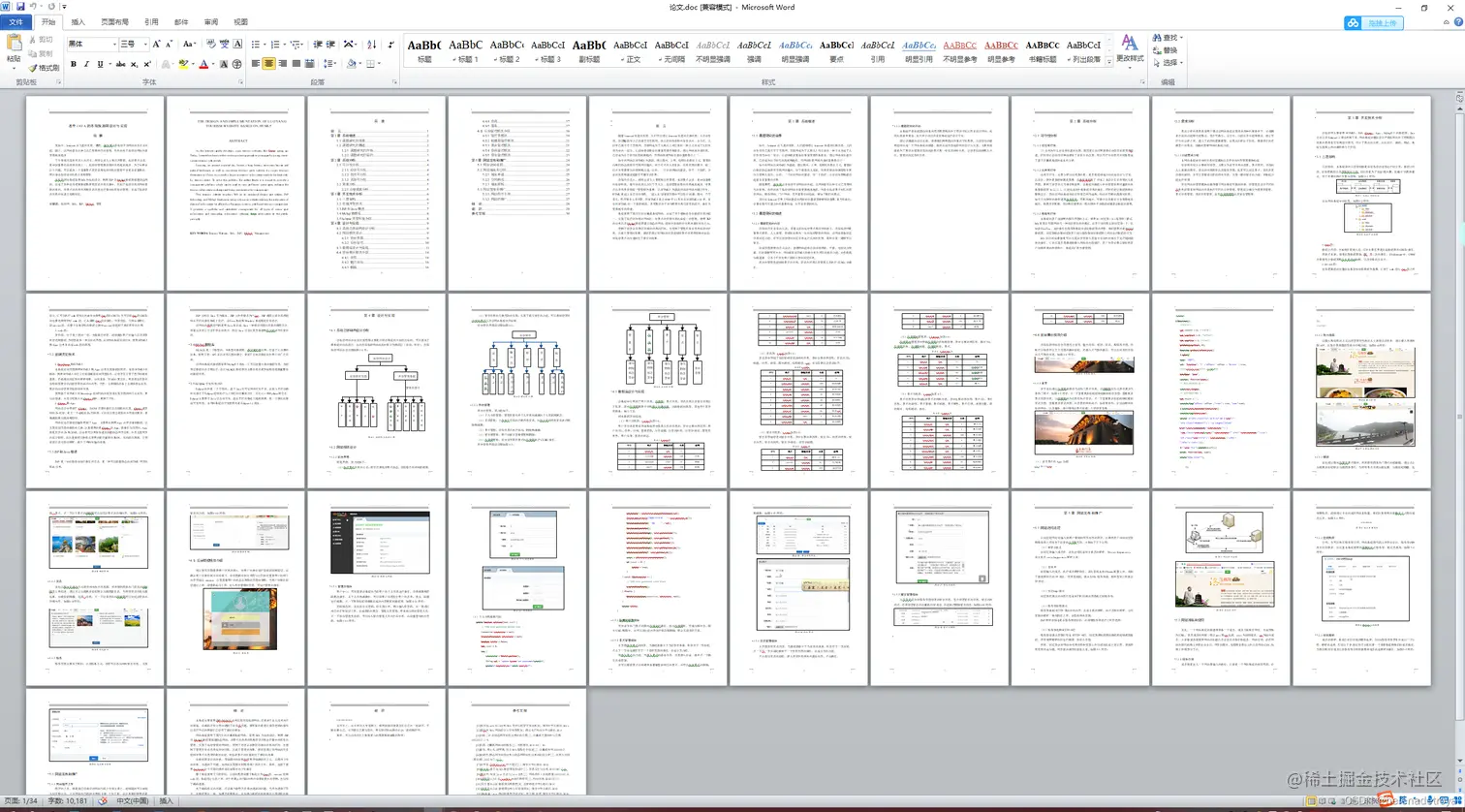1465x812 pixels.
Task: Click the paragraph shading paint bucket
Action: point(351,64)
